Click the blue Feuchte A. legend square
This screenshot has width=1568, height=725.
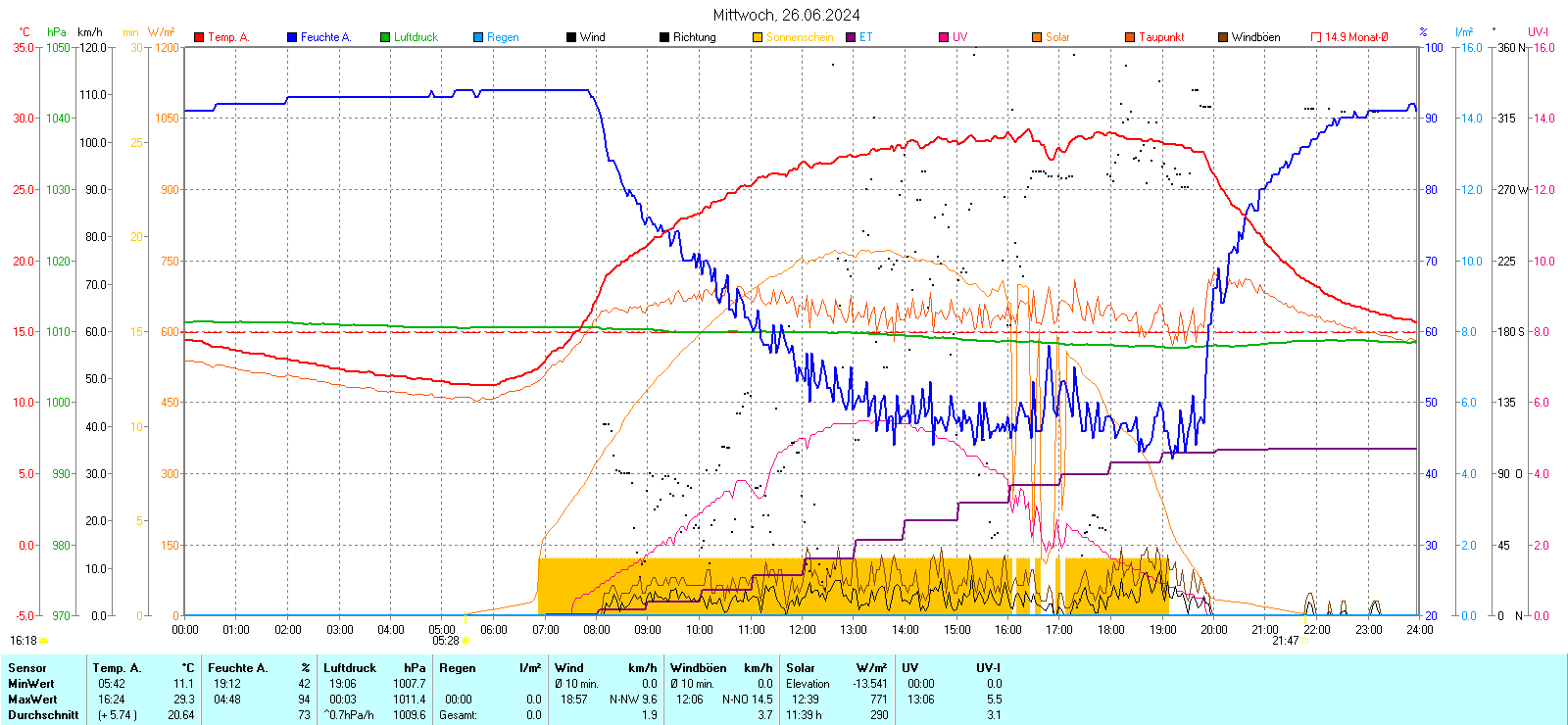coord(292,37)
